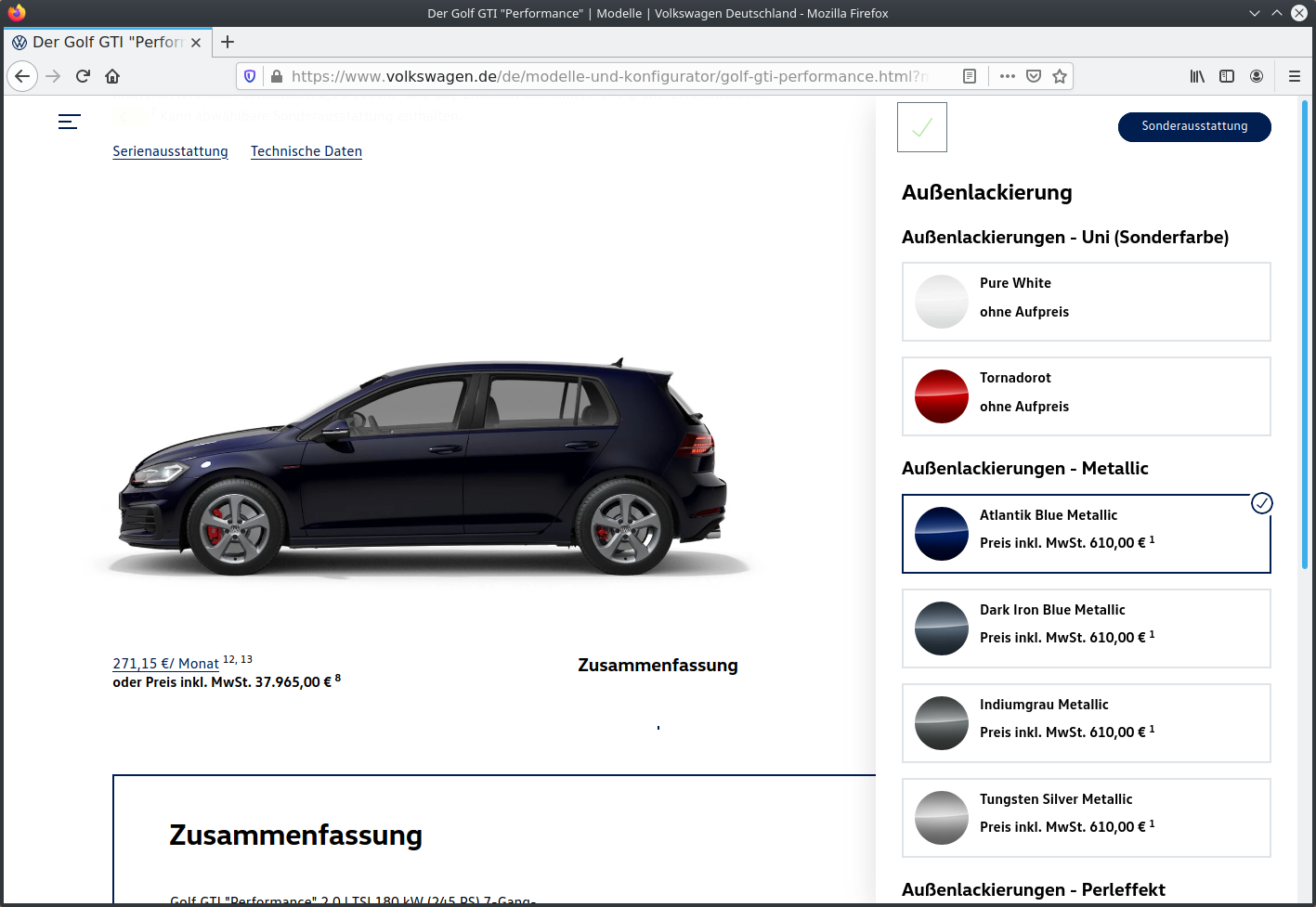Click the Tungsten Silver color swatch
Screen dimensions: 1316x907
point(942,818)
